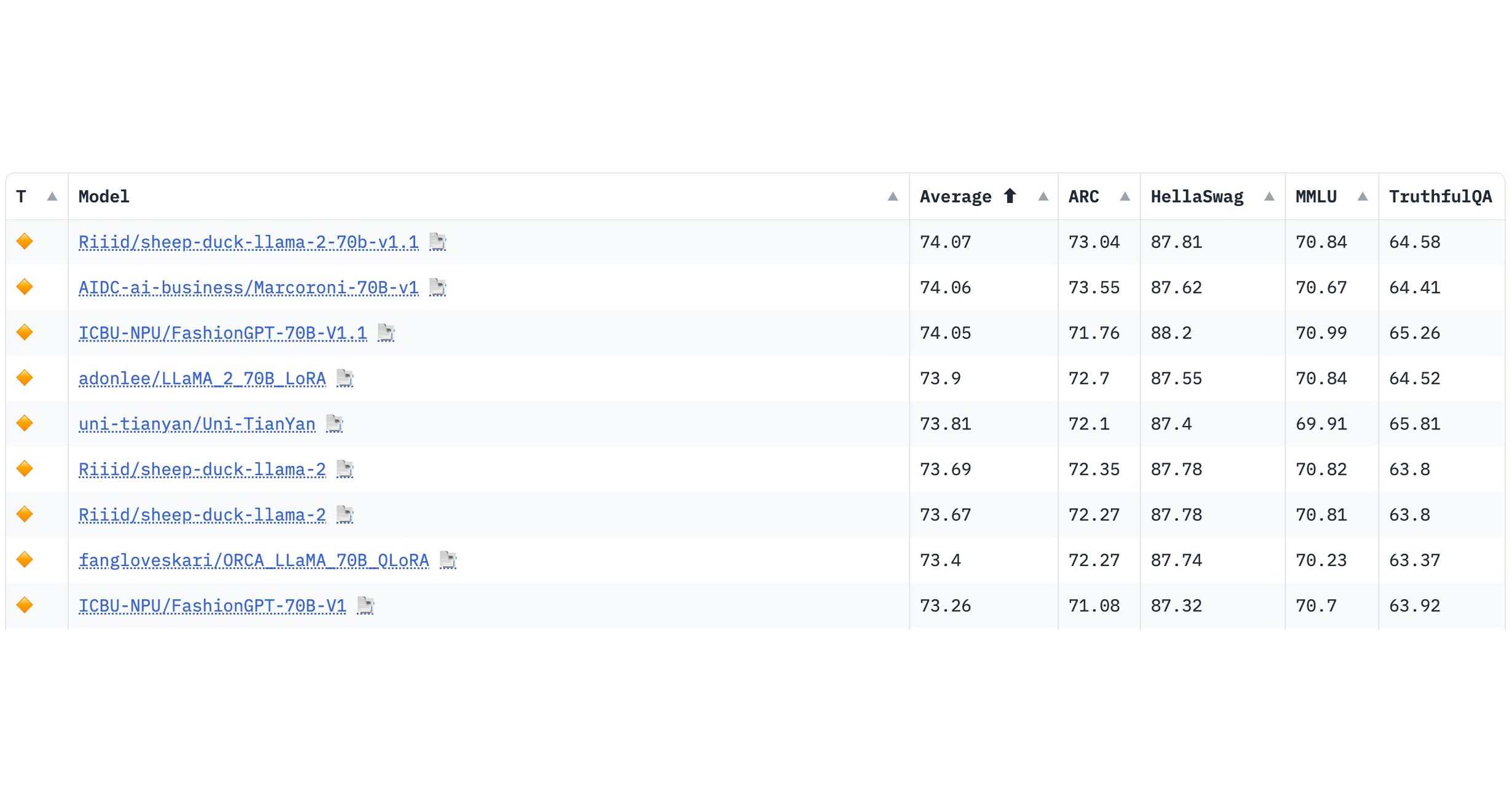The width and height of the screenshot is (1512, 793).
Task: Toggle the sort arrow on the HellaSwag column
Action: [1269, 196]
